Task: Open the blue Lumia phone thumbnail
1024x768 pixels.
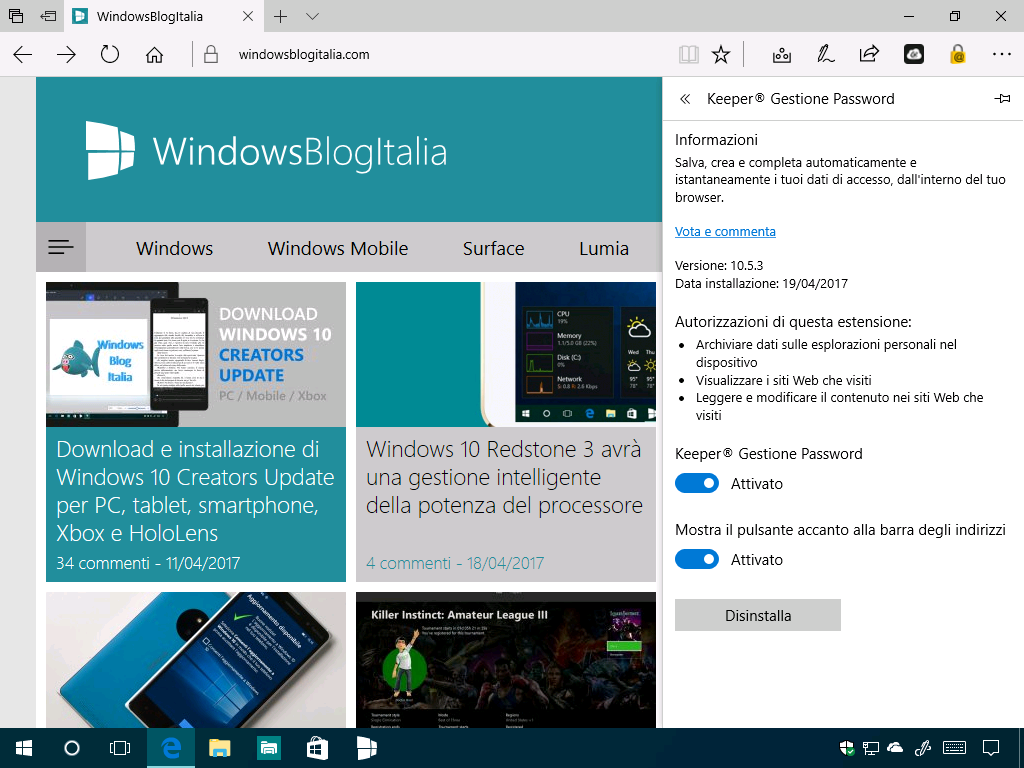Action: click(196, 660)
